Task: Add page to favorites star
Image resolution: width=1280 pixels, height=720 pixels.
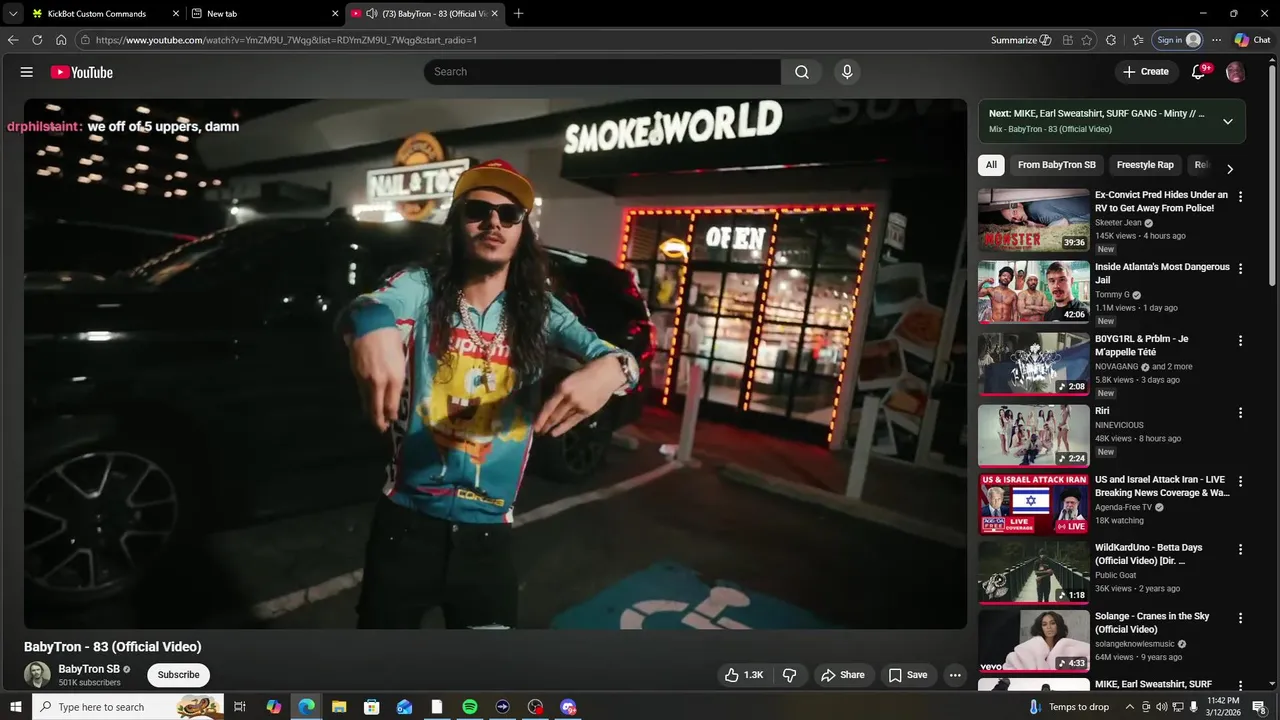Action: [x=1087, y=40]
